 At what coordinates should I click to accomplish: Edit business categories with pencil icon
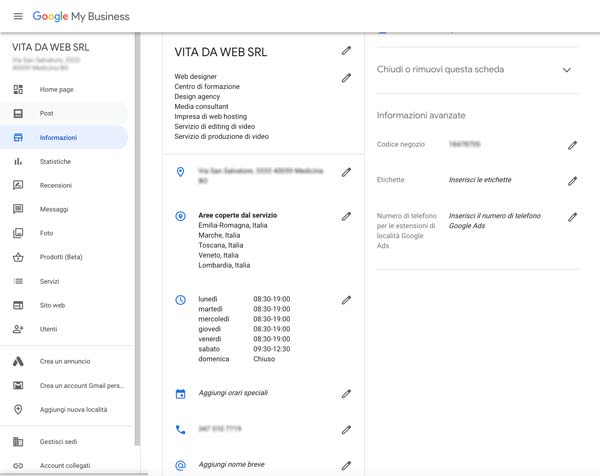[346, 78]
